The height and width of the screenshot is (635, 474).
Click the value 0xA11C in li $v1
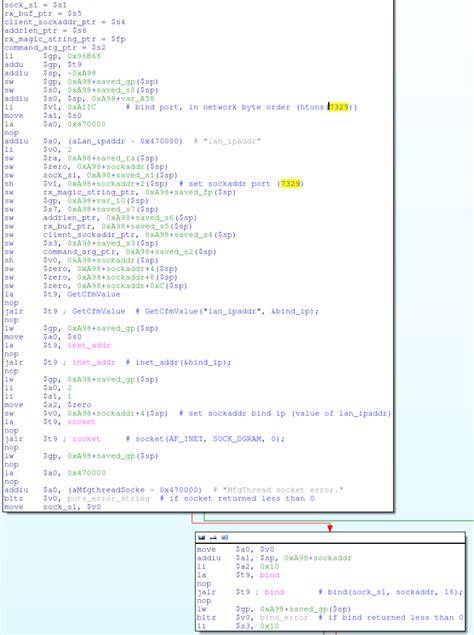coord(82,107)
